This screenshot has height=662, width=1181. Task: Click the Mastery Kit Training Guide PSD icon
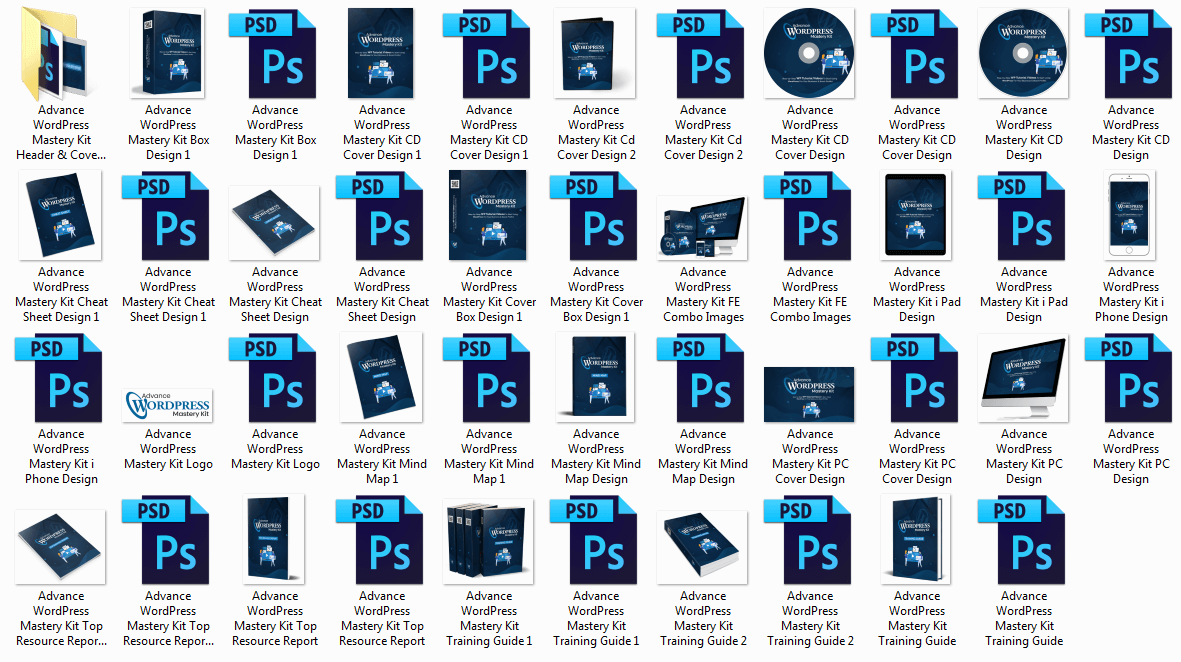1021,540
